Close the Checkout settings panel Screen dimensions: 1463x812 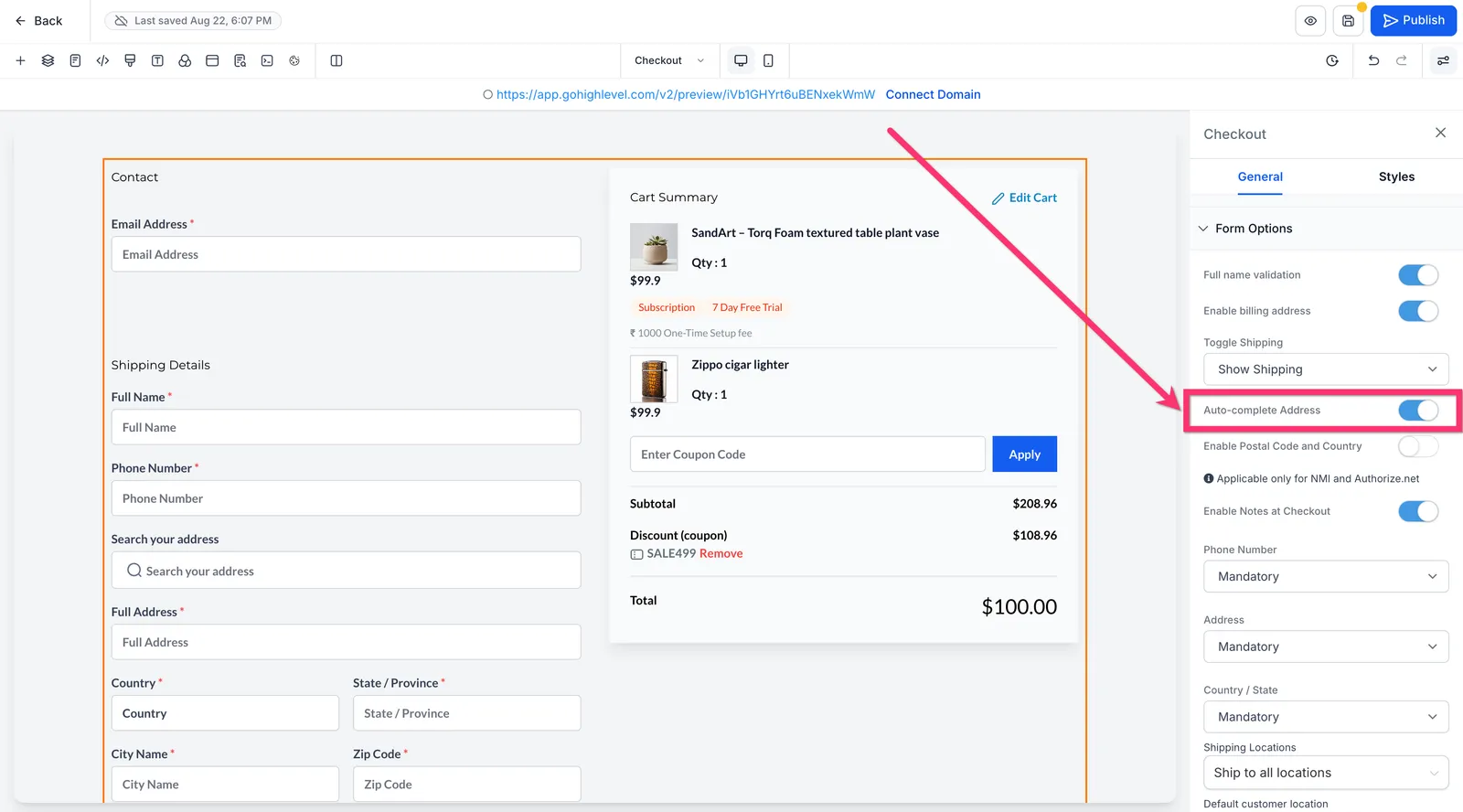tap(1440, 133)
